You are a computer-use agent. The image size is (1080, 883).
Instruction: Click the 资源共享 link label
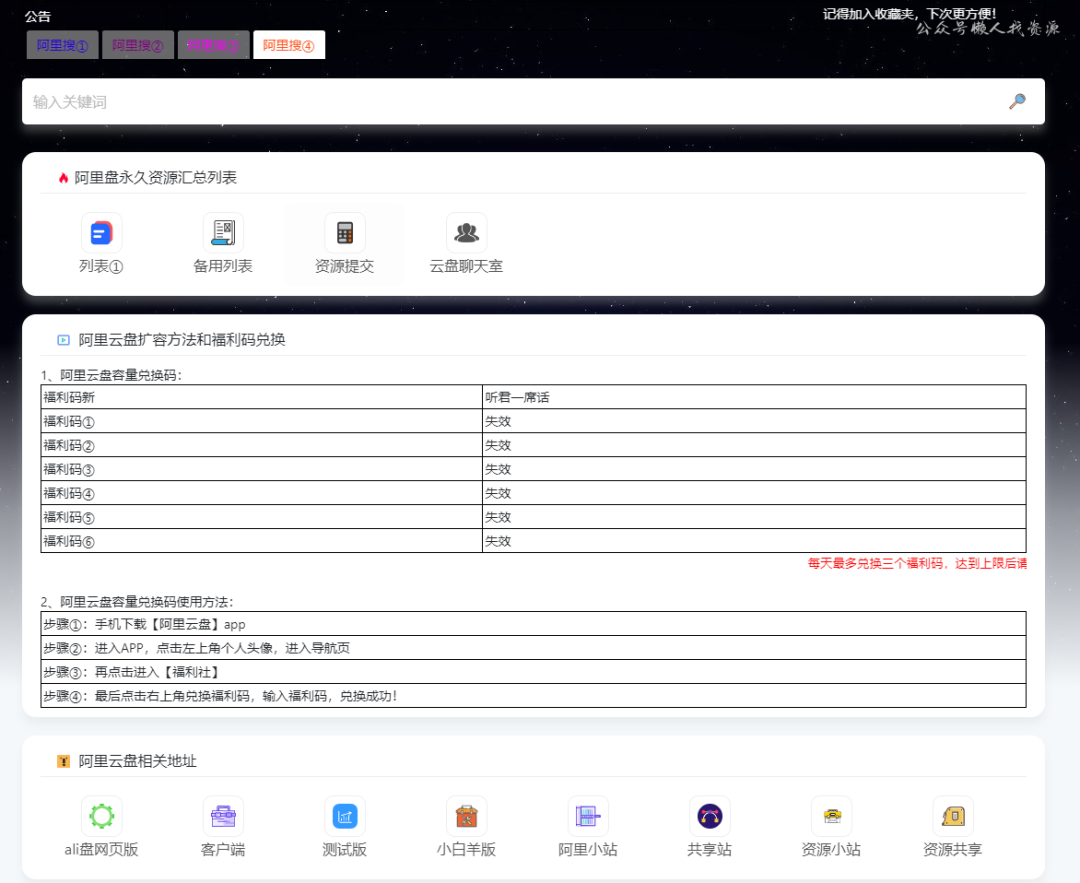953,850
